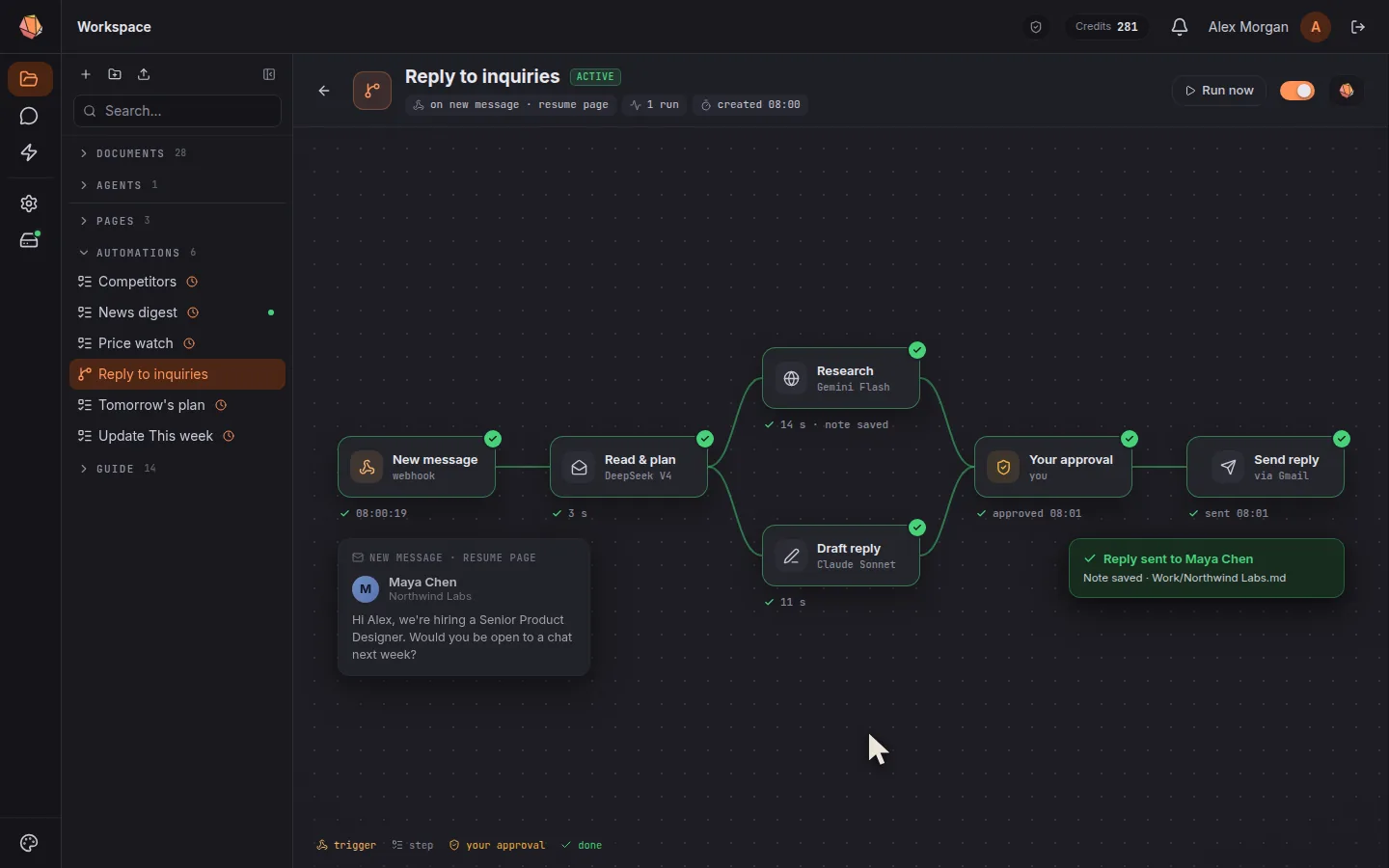Viewport: 1389px width, 868px height.
Task: Select the Reply to inquiries automation in the sidebar
Action: coord(177,374)
